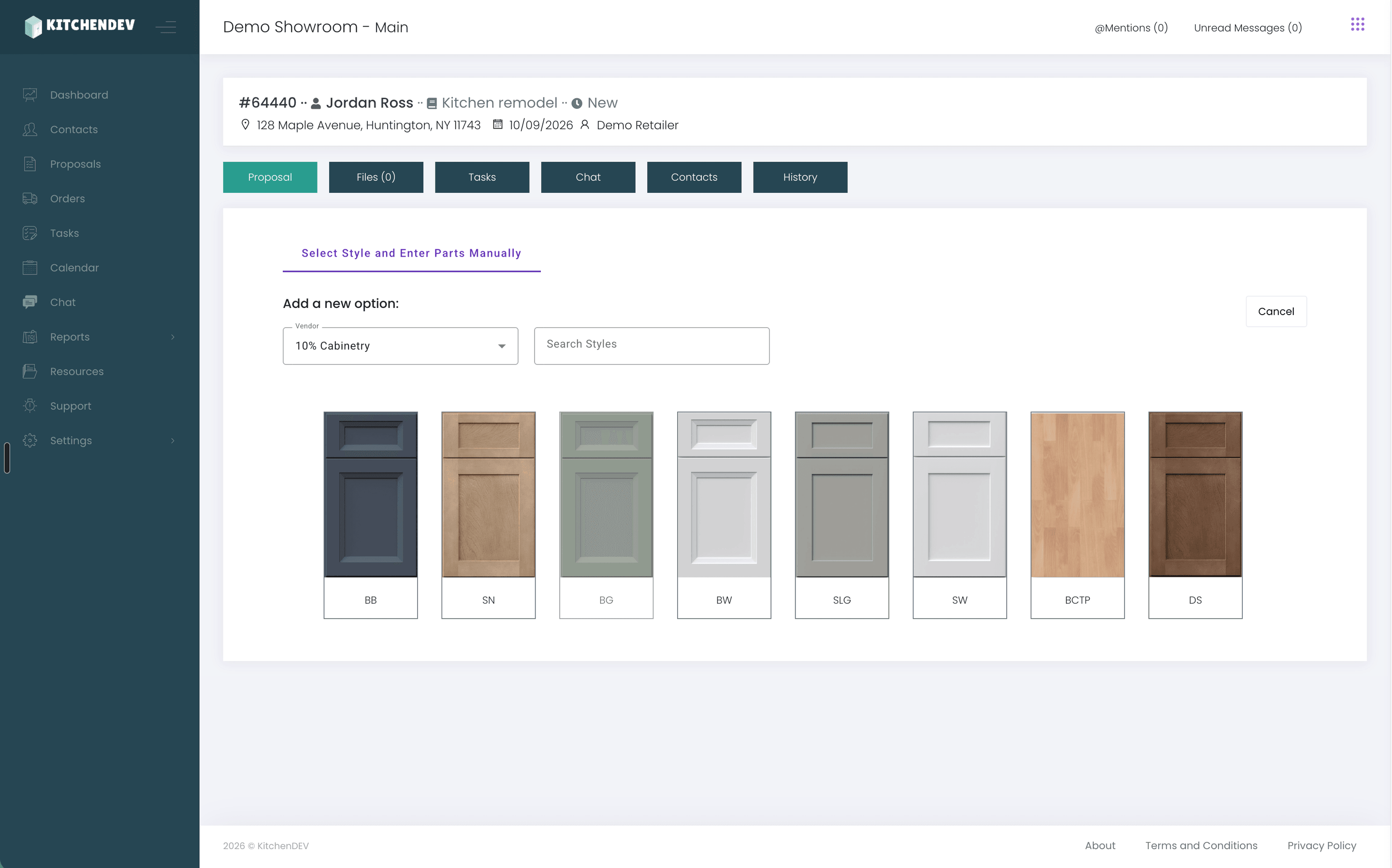1392x868 pixels.
Task: Click the location pin icon by address
Action: [245, 125]
